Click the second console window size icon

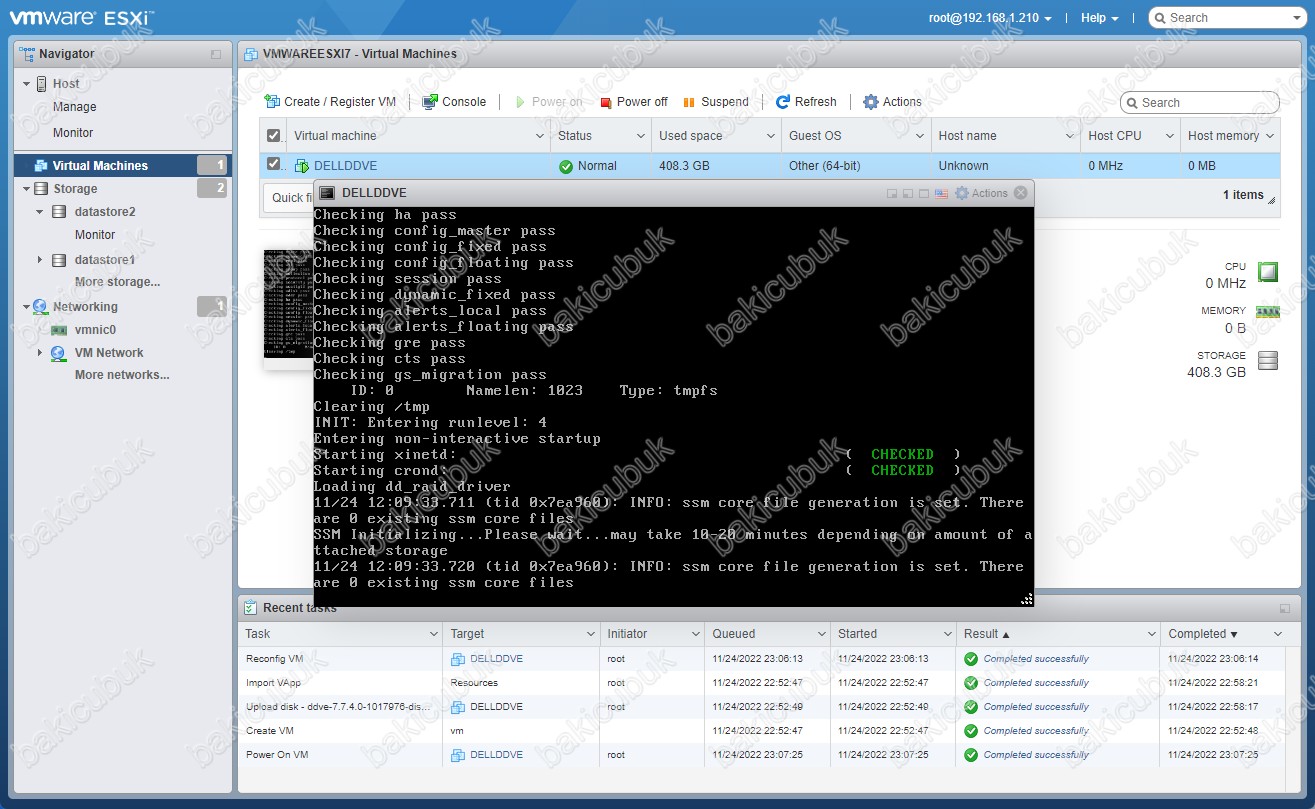[907, 193]
